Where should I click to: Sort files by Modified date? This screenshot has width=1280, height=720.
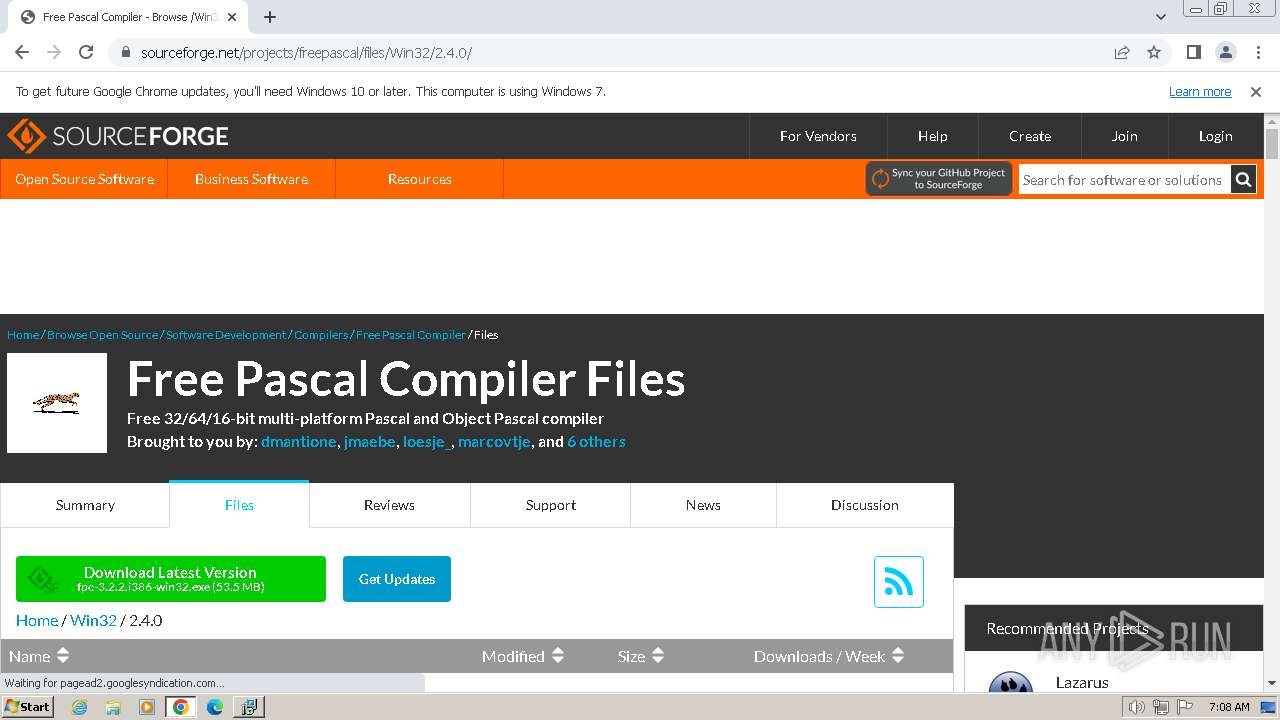(523, 656)
